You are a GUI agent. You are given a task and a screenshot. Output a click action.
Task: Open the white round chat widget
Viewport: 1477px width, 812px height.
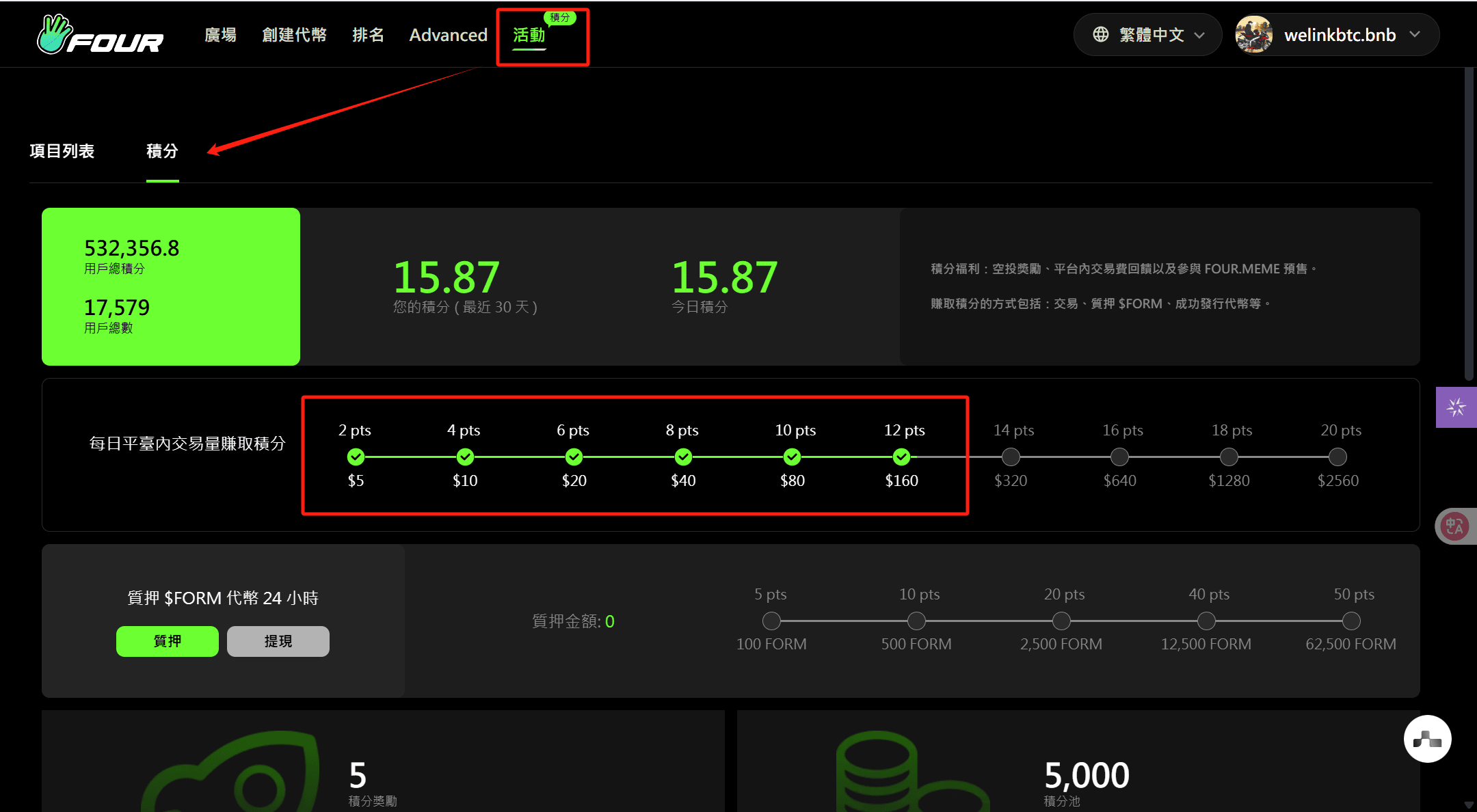[x=1427, y=739]
